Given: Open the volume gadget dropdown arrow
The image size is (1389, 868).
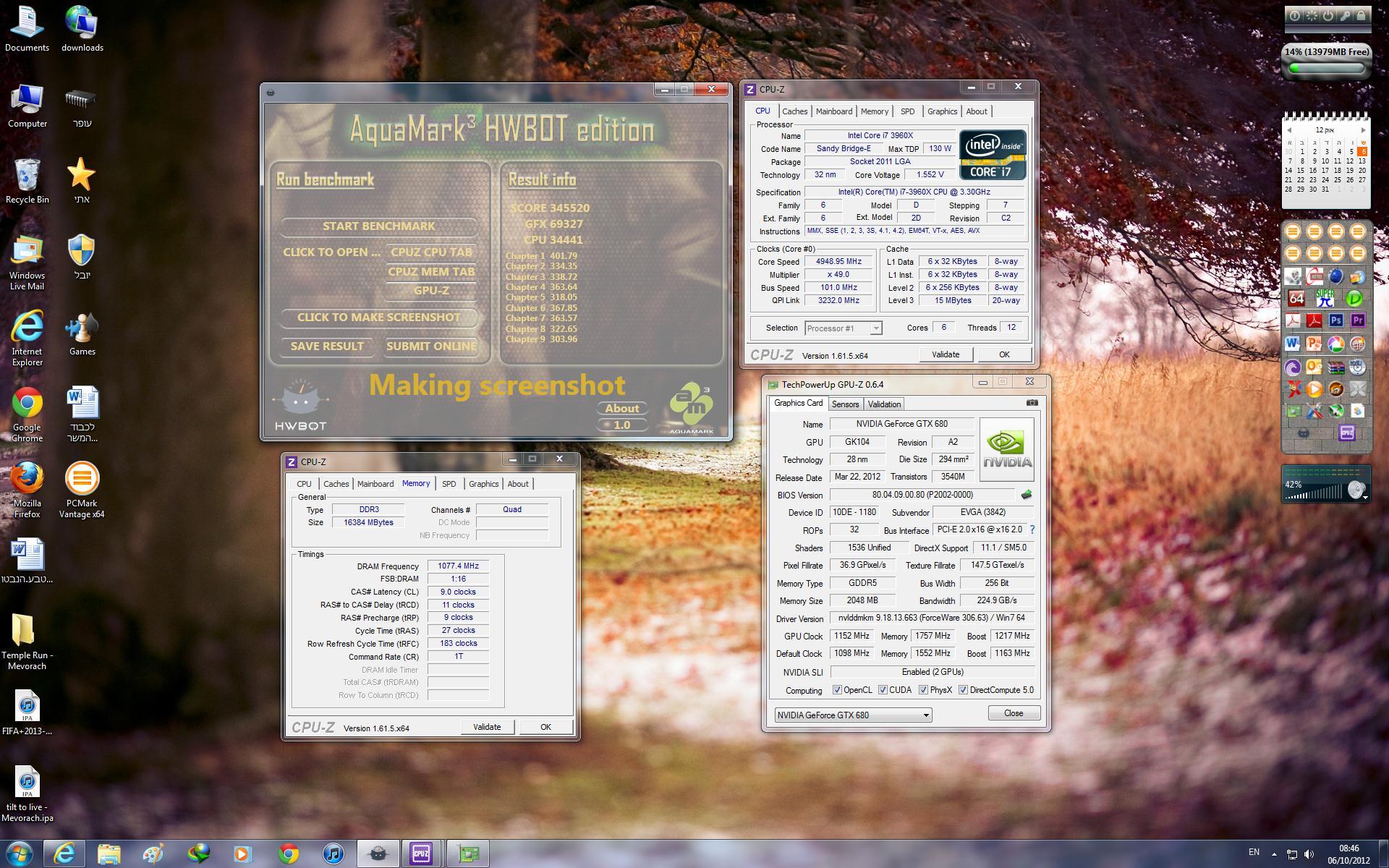Looking at the screenshot, I should tap(1365, 498).
